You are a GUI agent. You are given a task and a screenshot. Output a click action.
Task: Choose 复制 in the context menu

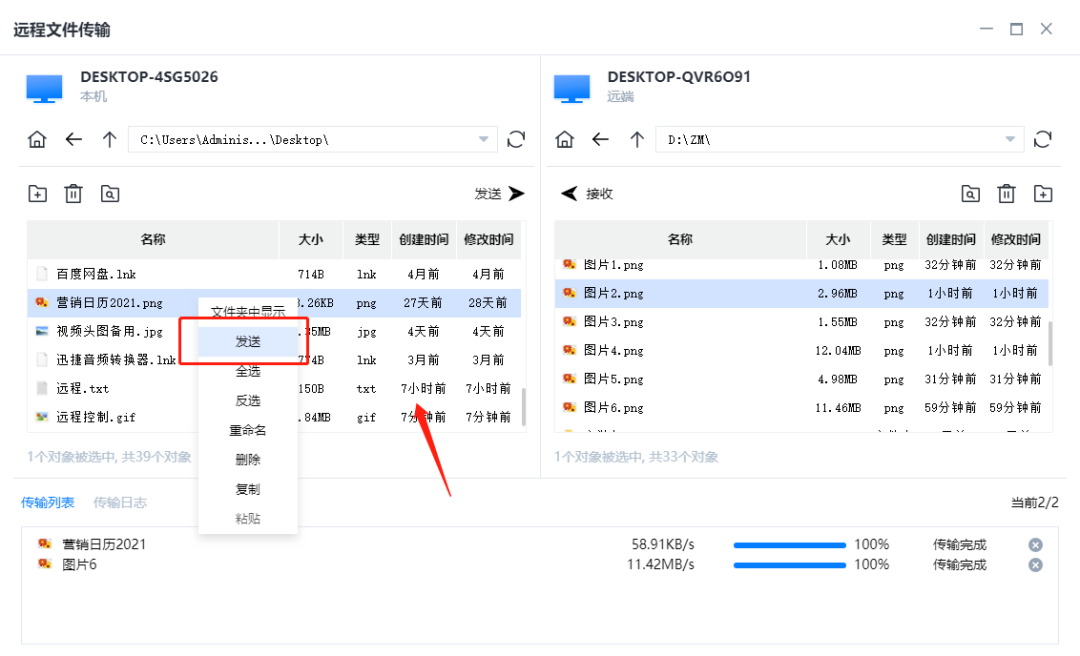point(248,489)
